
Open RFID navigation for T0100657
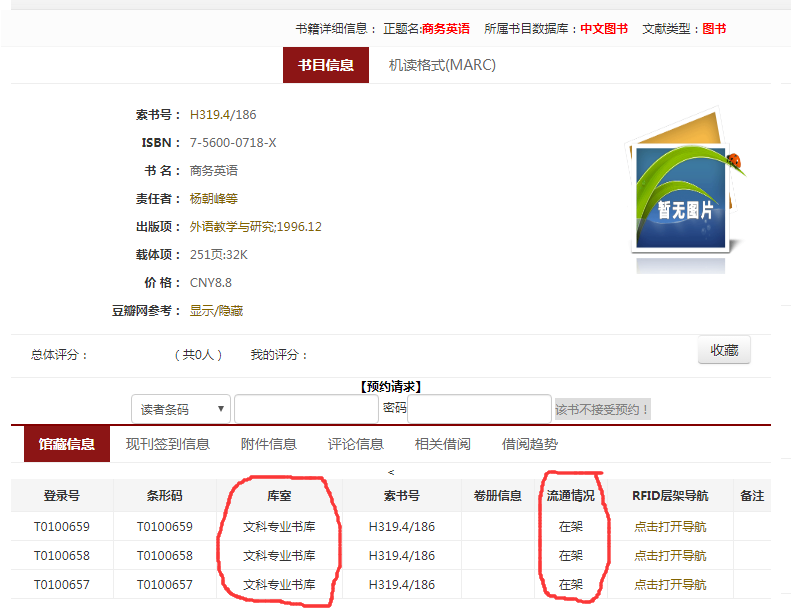(x=670, y=584)
